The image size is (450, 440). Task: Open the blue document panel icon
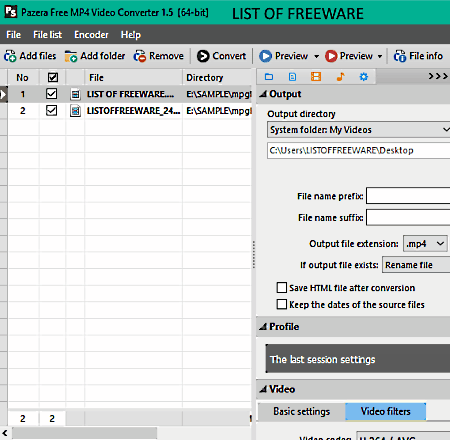point(292,77)
